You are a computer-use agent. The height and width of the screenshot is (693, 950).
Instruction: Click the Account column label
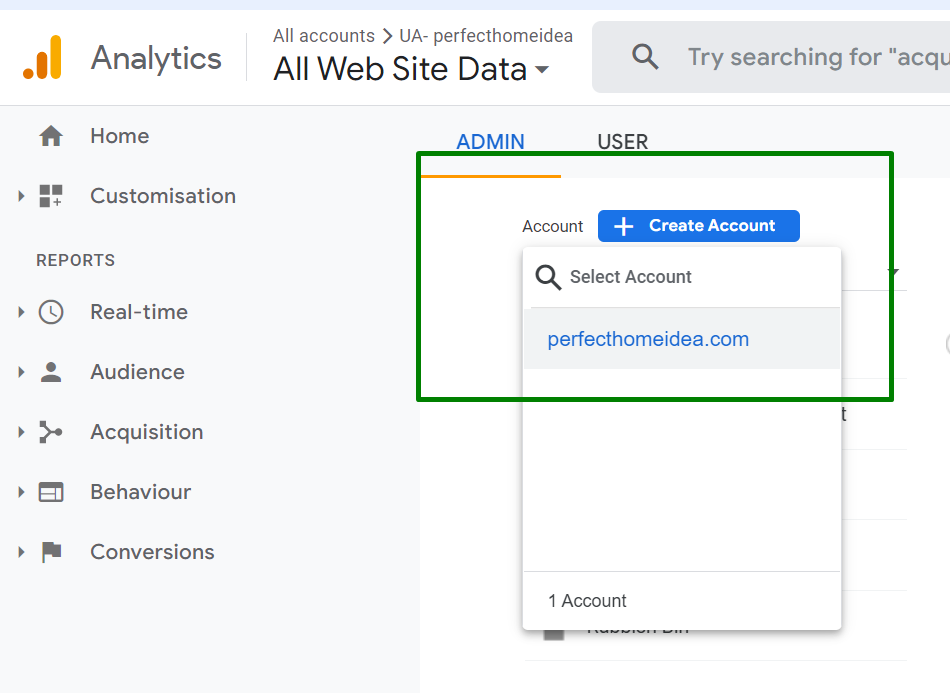(x=553, y=226)
